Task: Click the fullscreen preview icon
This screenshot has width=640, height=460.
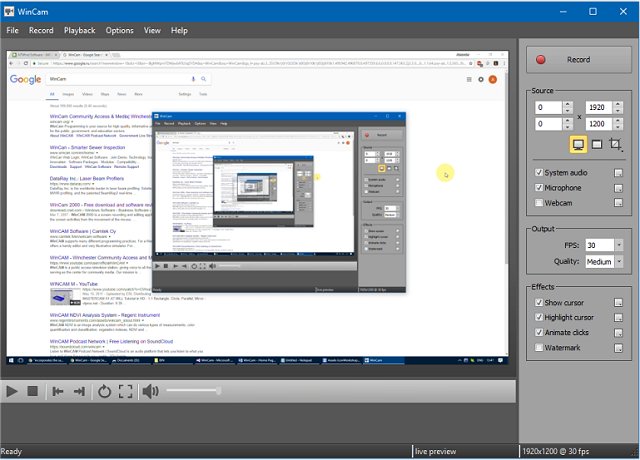Action: point(126,391)
